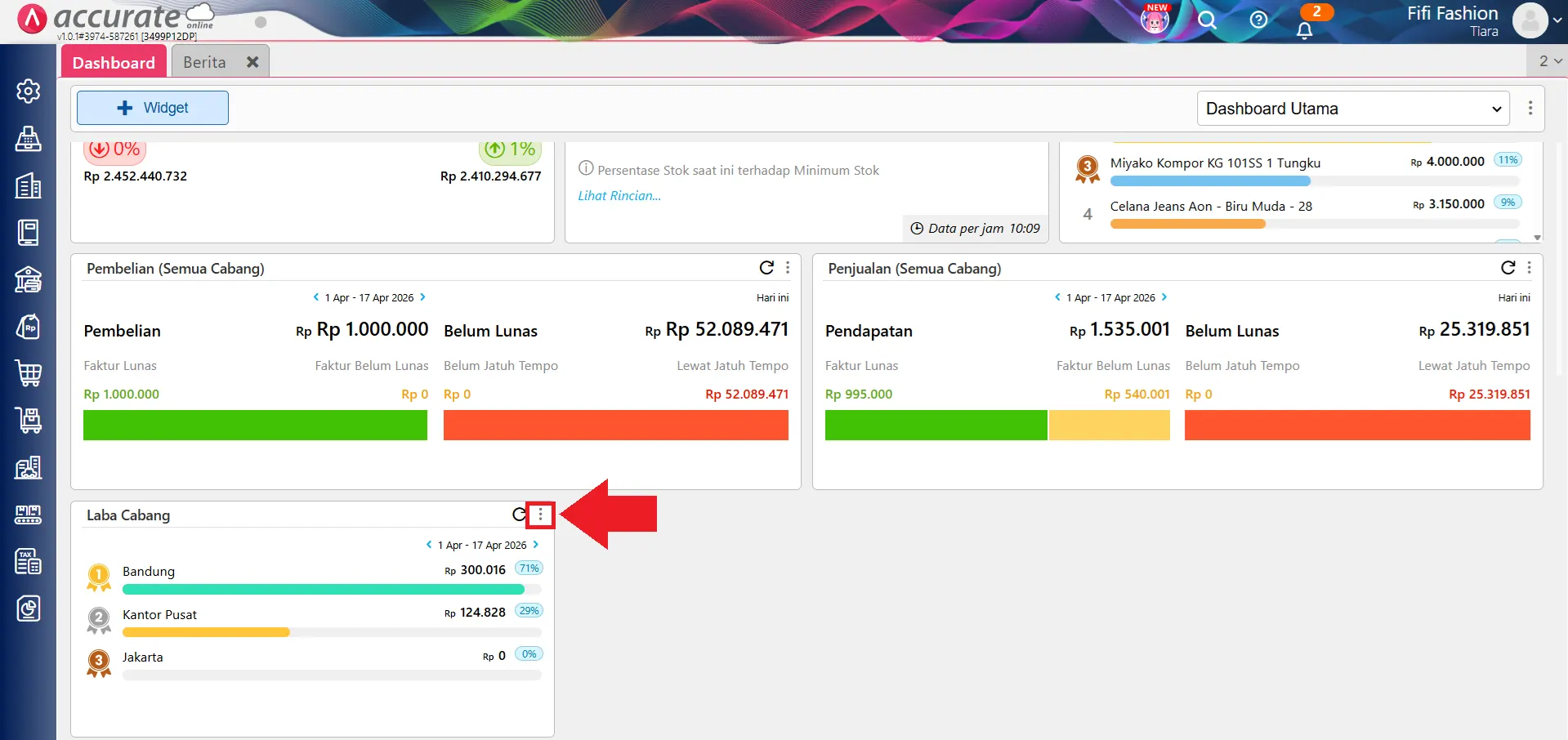
Task: Open the shopping cart purchase icon
Action: click(29, 373)
